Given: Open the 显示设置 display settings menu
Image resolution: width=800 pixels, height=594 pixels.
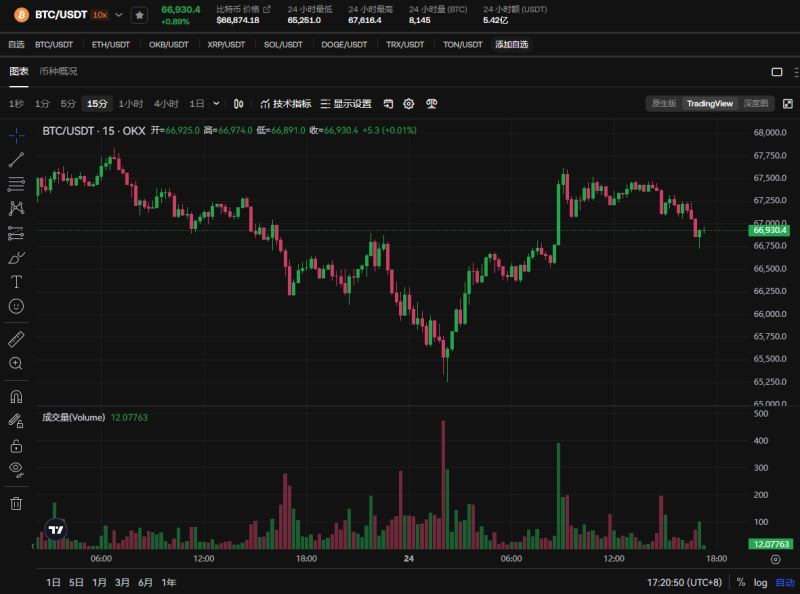Looking at the screenshot, I should [x=346, y=103].
